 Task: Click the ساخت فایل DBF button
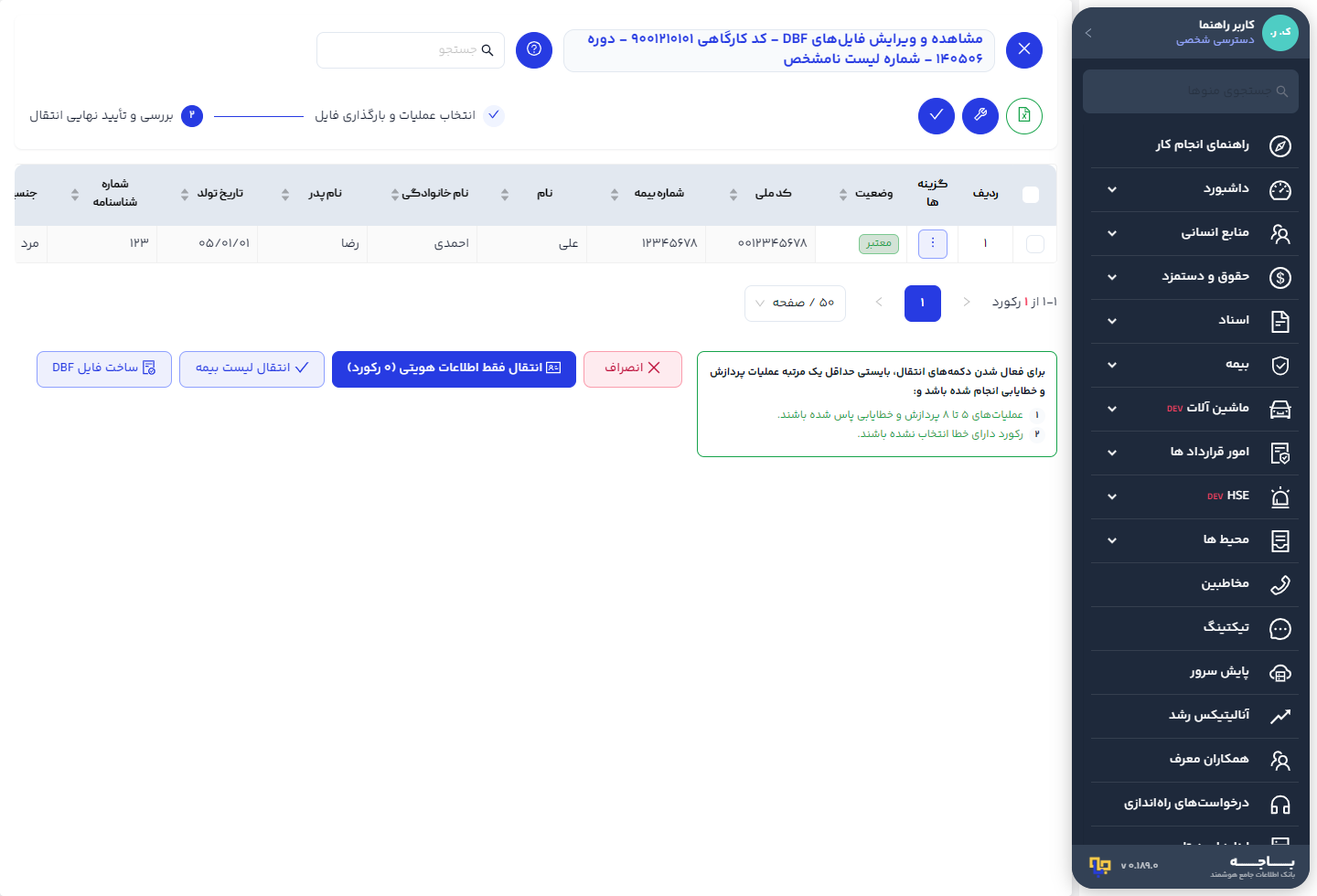(104, 368)
